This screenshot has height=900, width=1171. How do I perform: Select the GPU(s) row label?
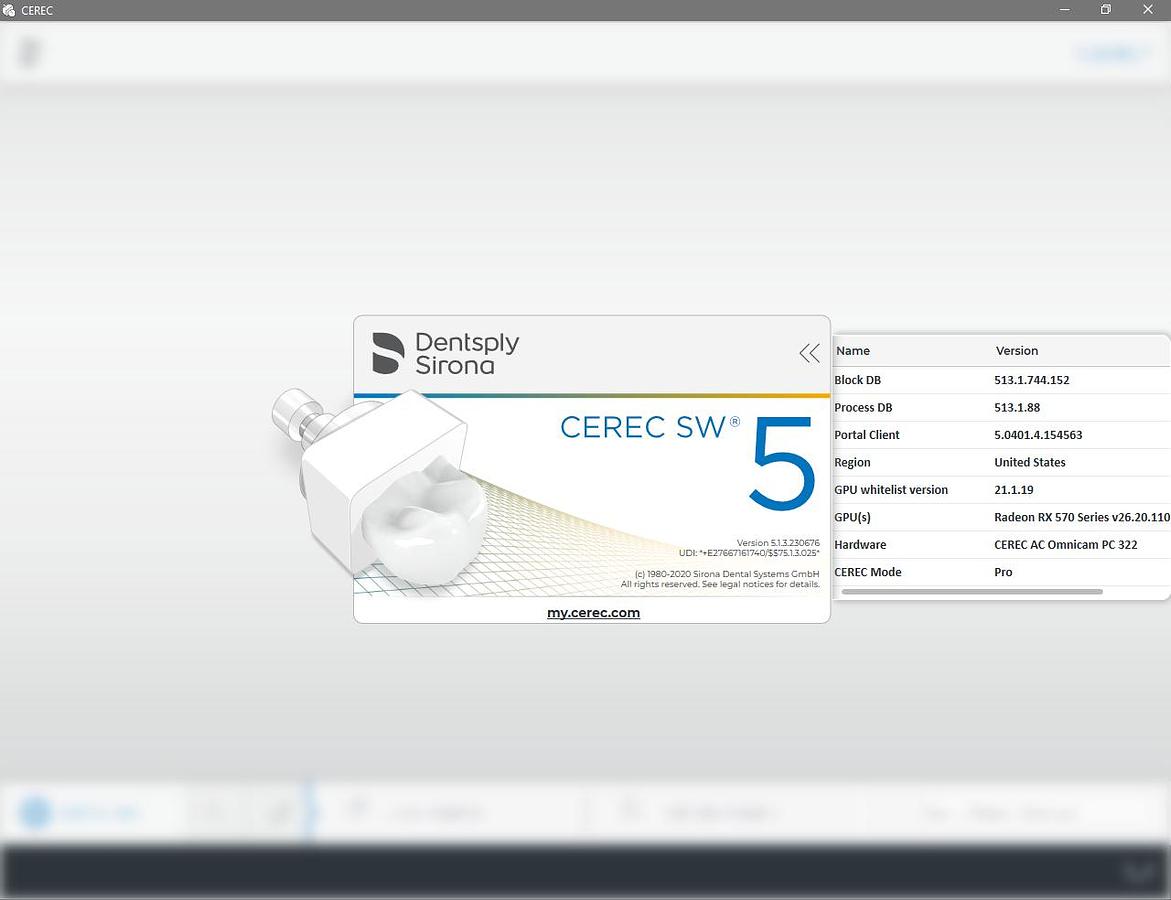pos(852,517)
